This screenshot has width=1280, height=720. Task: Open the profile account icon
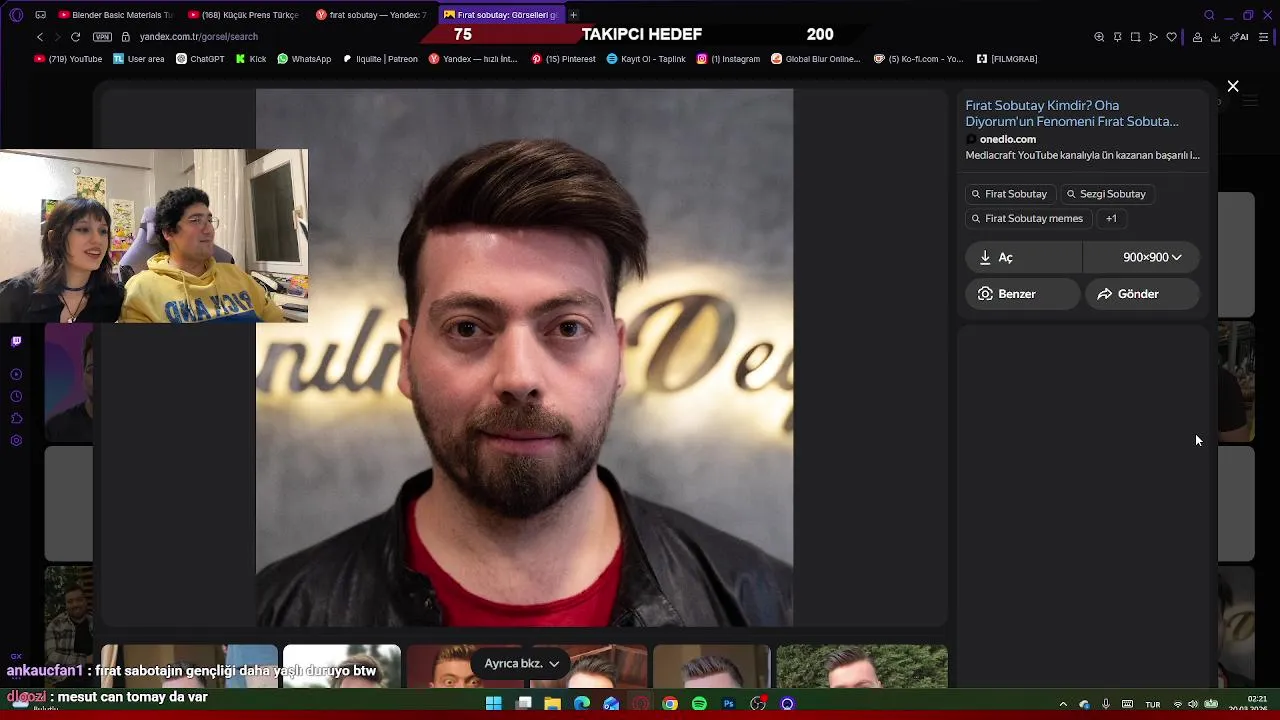1197,37
